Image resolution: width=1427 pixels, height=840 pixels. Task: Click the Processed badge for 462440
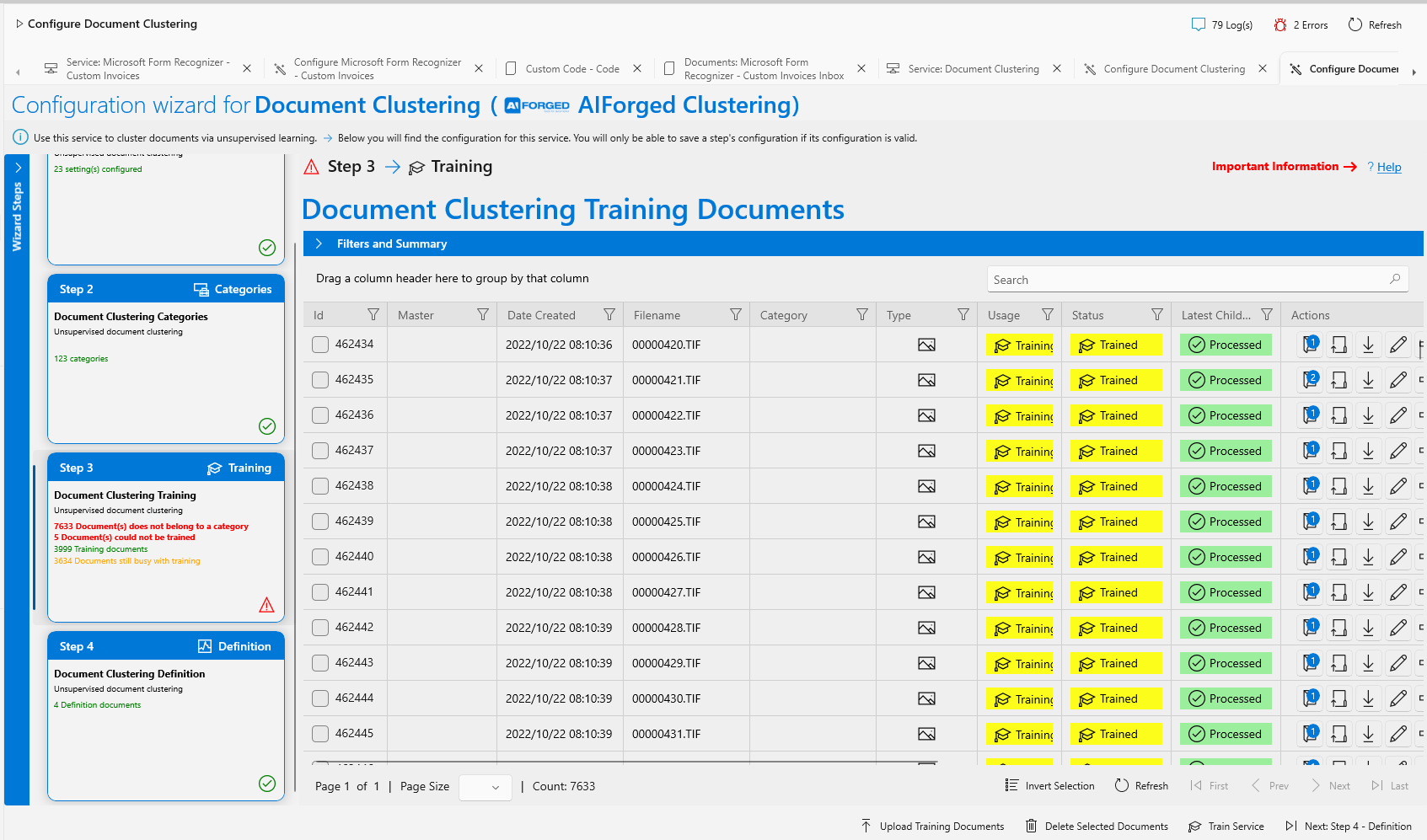pyautogui.click(x=1226, y=557)
